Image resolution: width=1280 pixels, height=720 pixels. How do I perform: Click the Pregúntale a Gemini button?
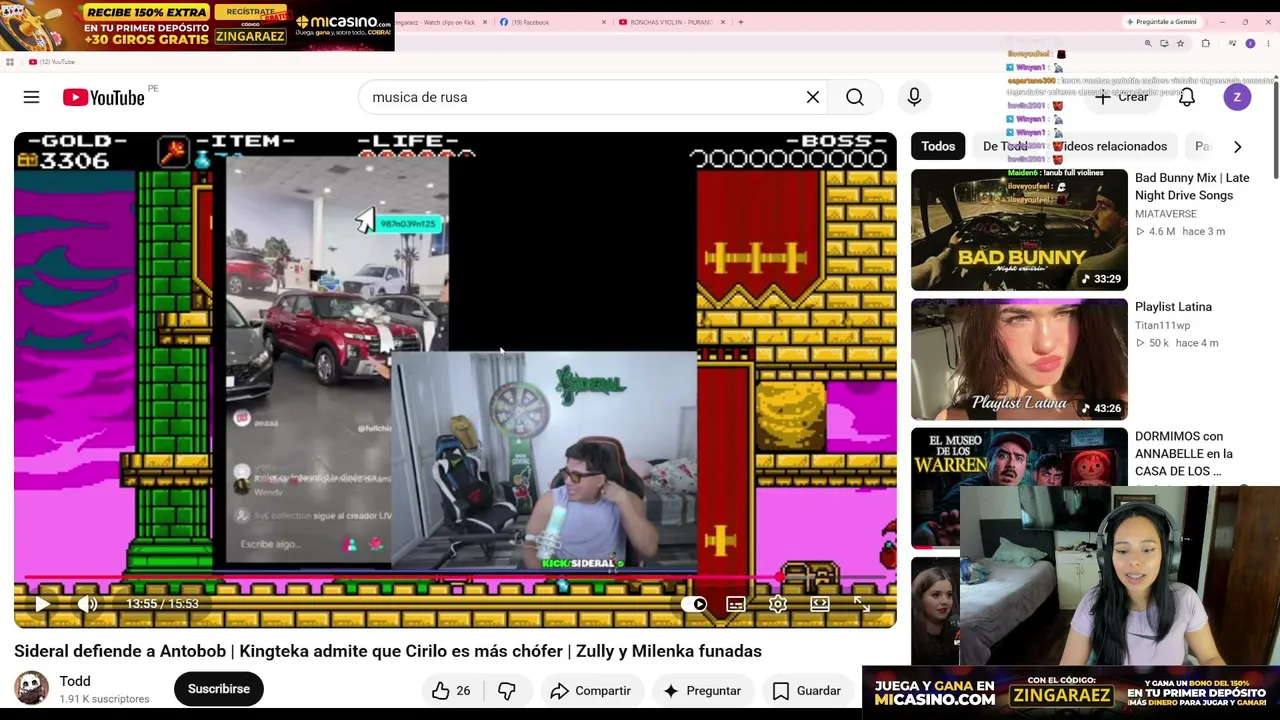(1161, 22)
